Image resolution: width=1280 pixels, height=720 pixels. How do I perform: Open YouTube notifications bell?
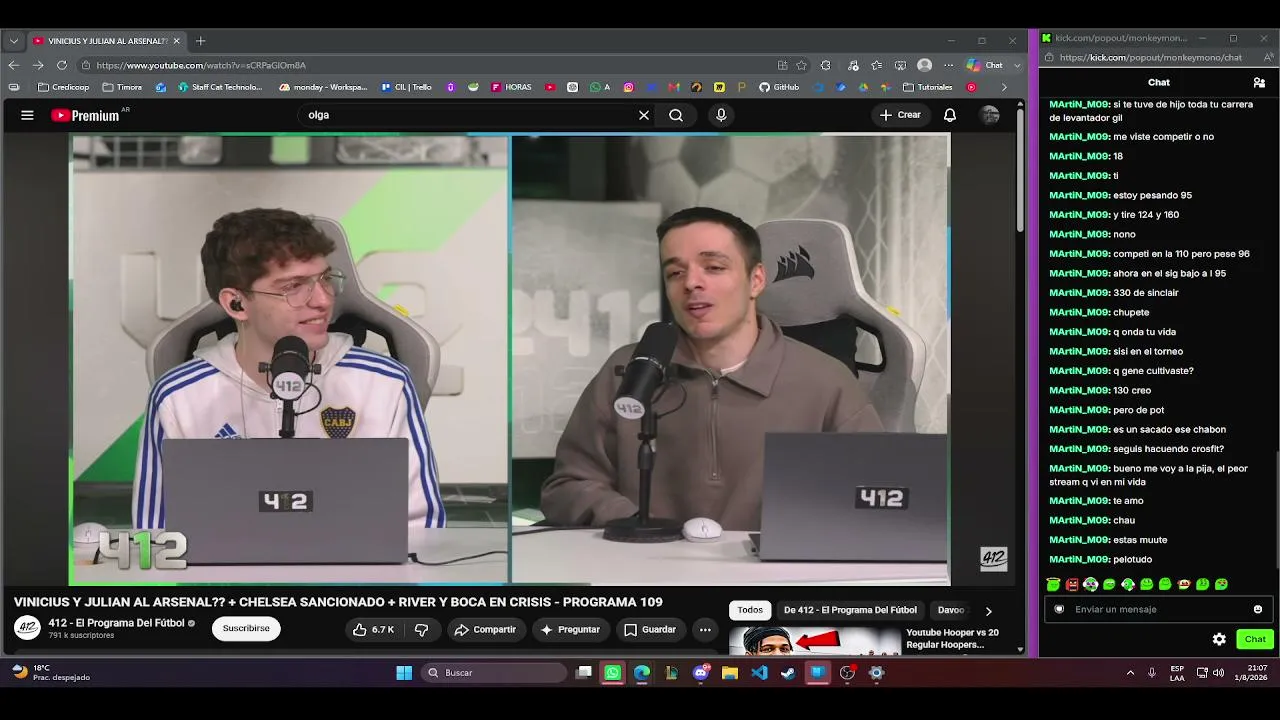coord(950,115)
